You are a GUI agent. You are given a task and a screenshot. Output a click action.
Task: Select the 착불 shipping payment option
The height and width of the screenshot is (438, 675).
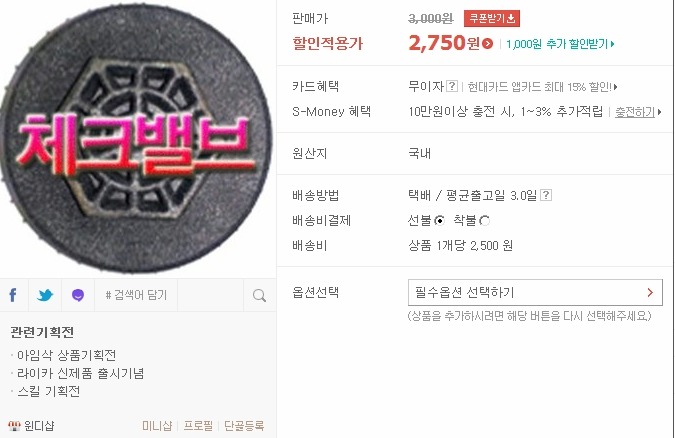485,221
